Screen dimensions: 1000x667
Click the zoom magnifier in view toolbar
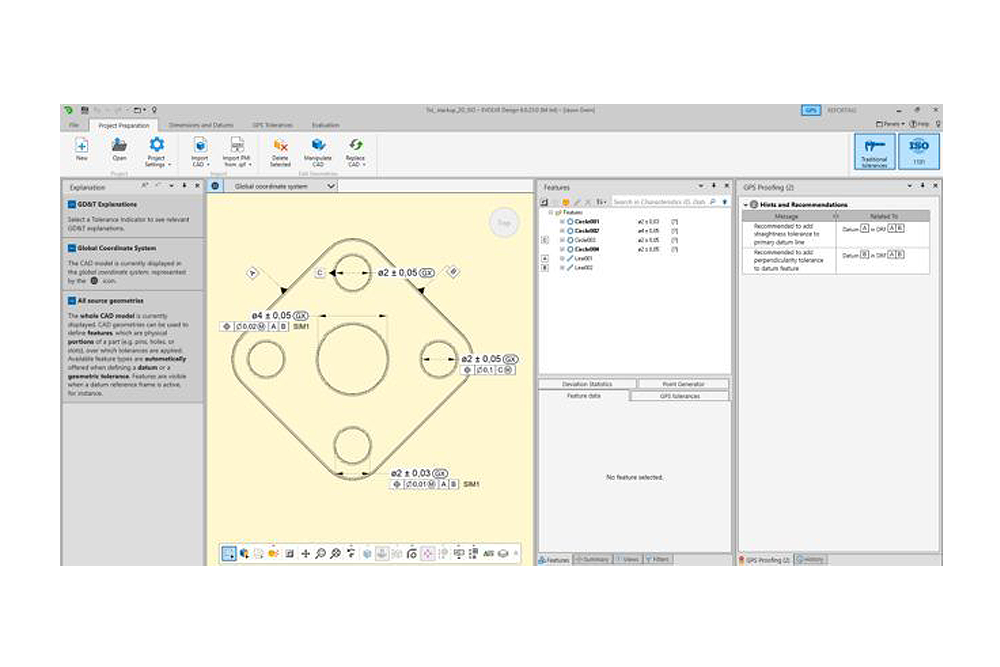pyautogui.click(x=320, y=553)
